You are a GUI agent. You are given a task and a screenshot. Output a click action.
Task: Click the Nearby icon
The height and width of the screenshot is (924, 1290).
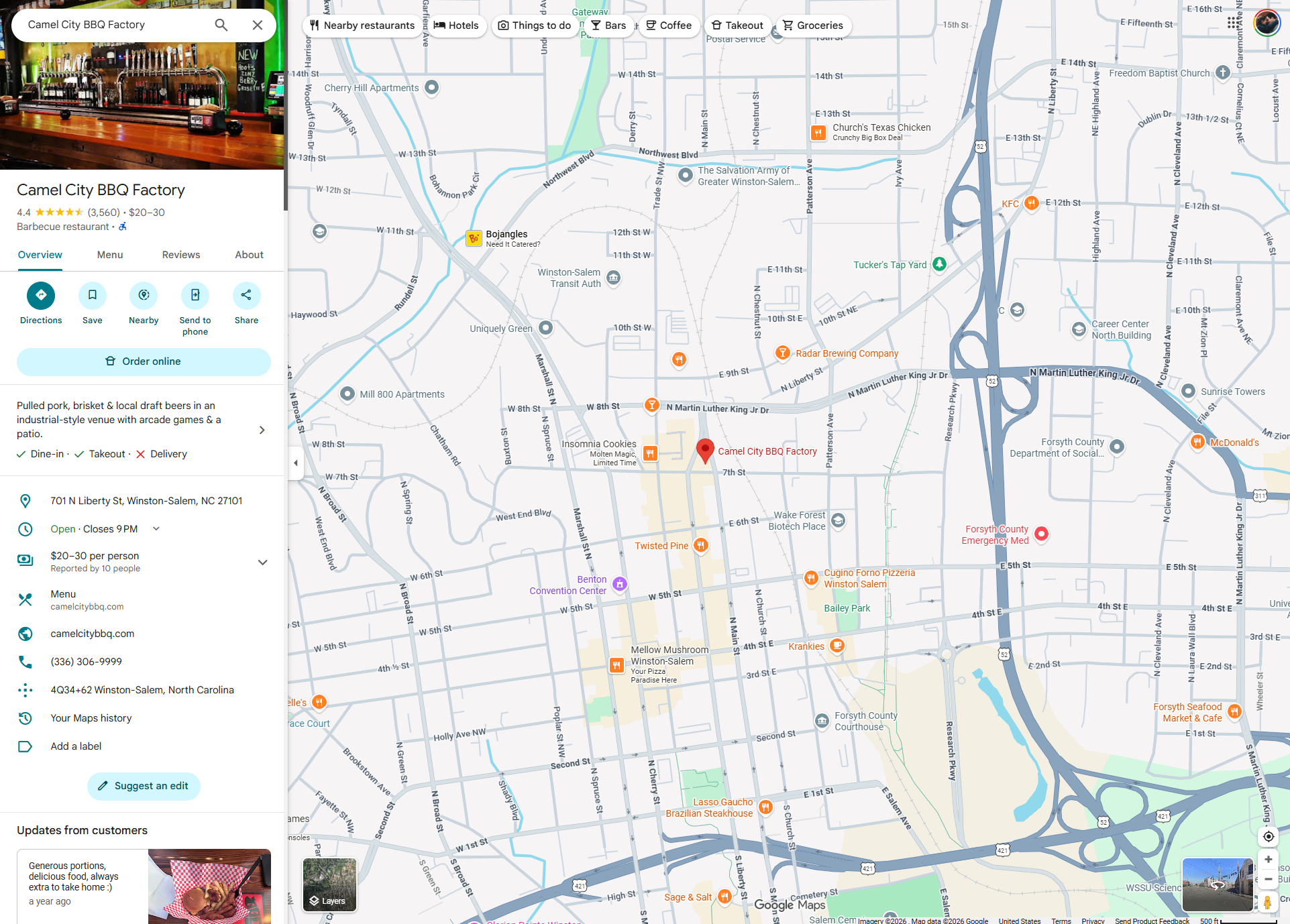pyautogui.click(x=144, y=295)
